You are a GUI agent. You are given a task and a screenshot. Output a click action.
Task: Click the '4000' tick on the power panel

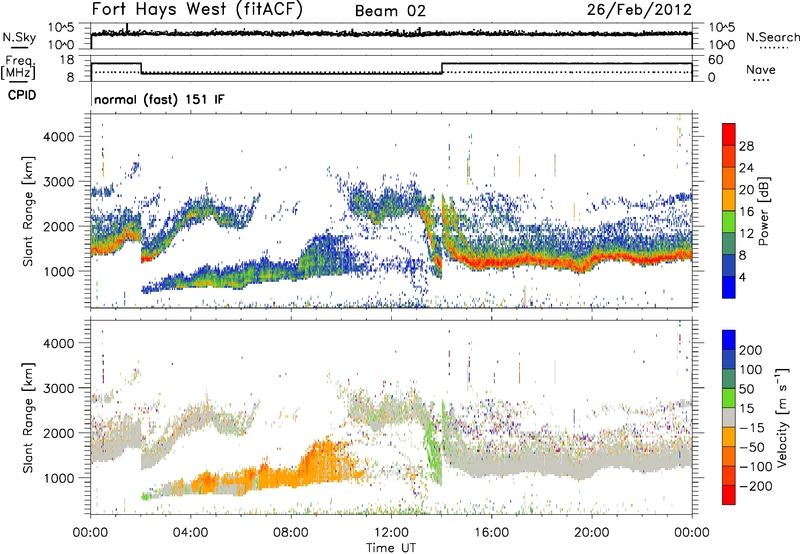click(58, 137)
